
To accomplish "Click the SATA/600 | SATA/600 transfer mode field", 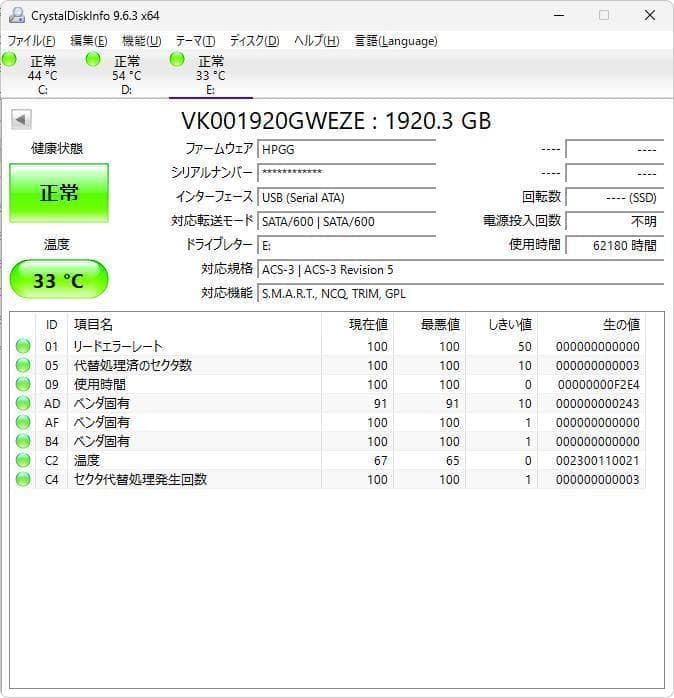I will 346,221.
